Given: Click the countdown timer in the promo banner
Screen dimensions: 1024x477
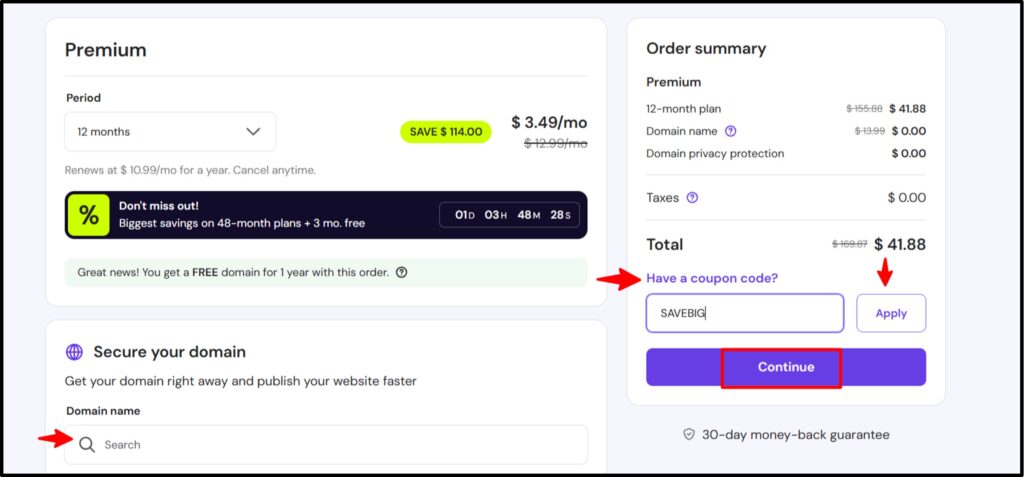Looking at the screenshot, I should (x=510, y=215).
